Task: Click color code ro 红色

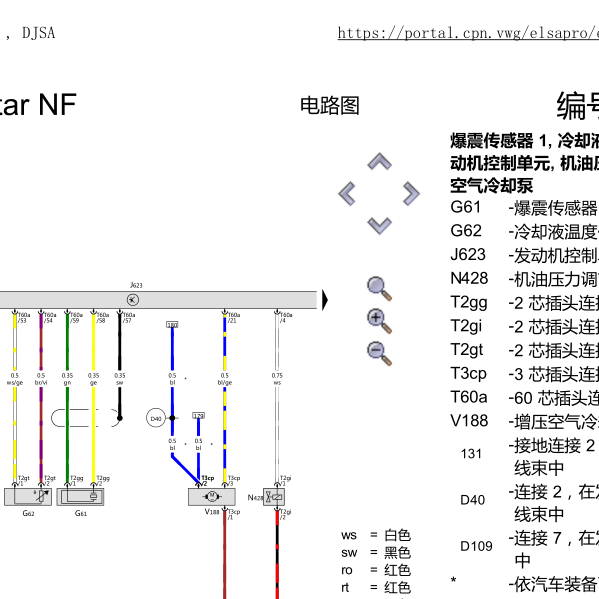Action: tap(376, 570)
